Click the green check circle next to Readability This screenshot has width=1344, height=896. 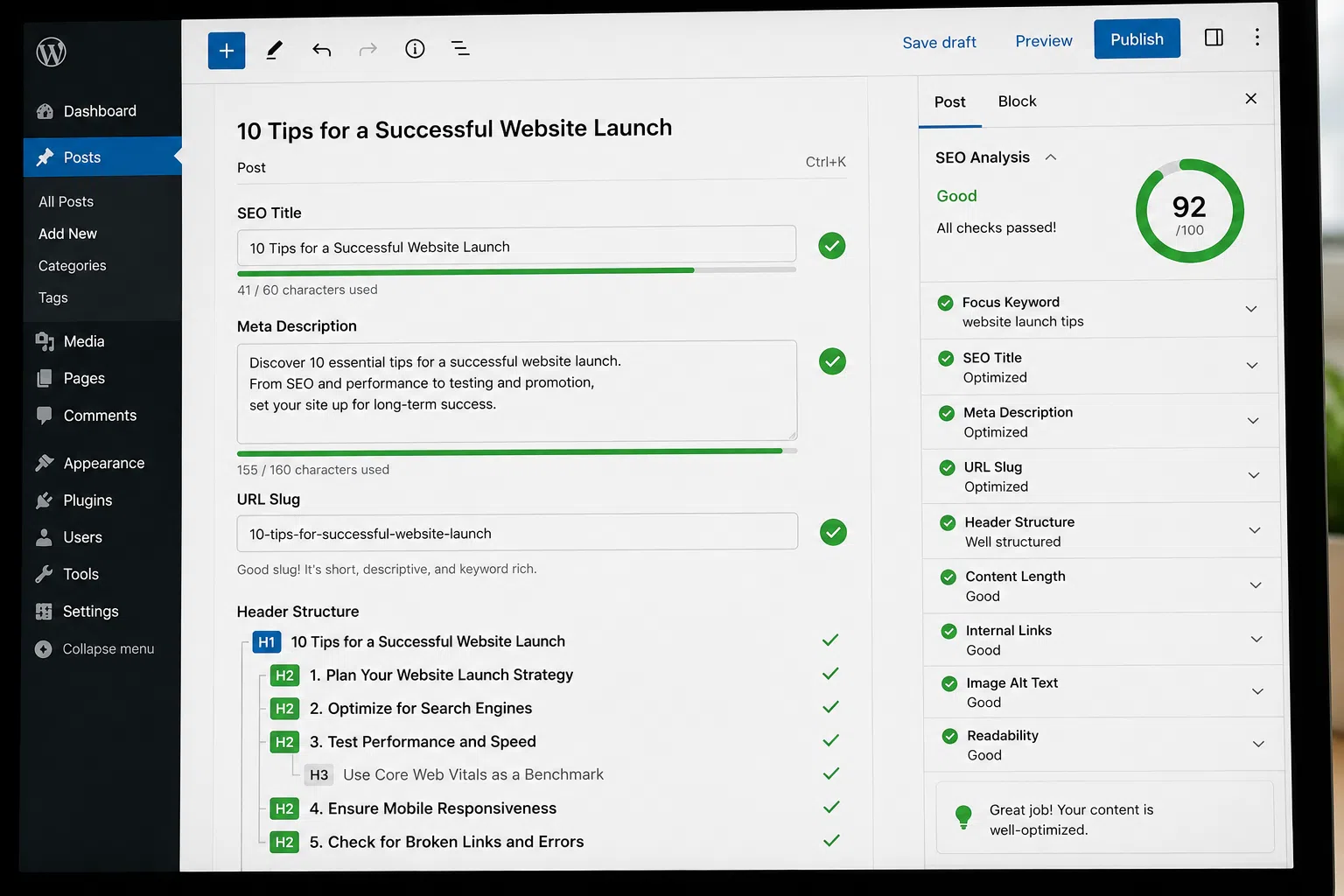pyautogui.click(x=950, y=736)
